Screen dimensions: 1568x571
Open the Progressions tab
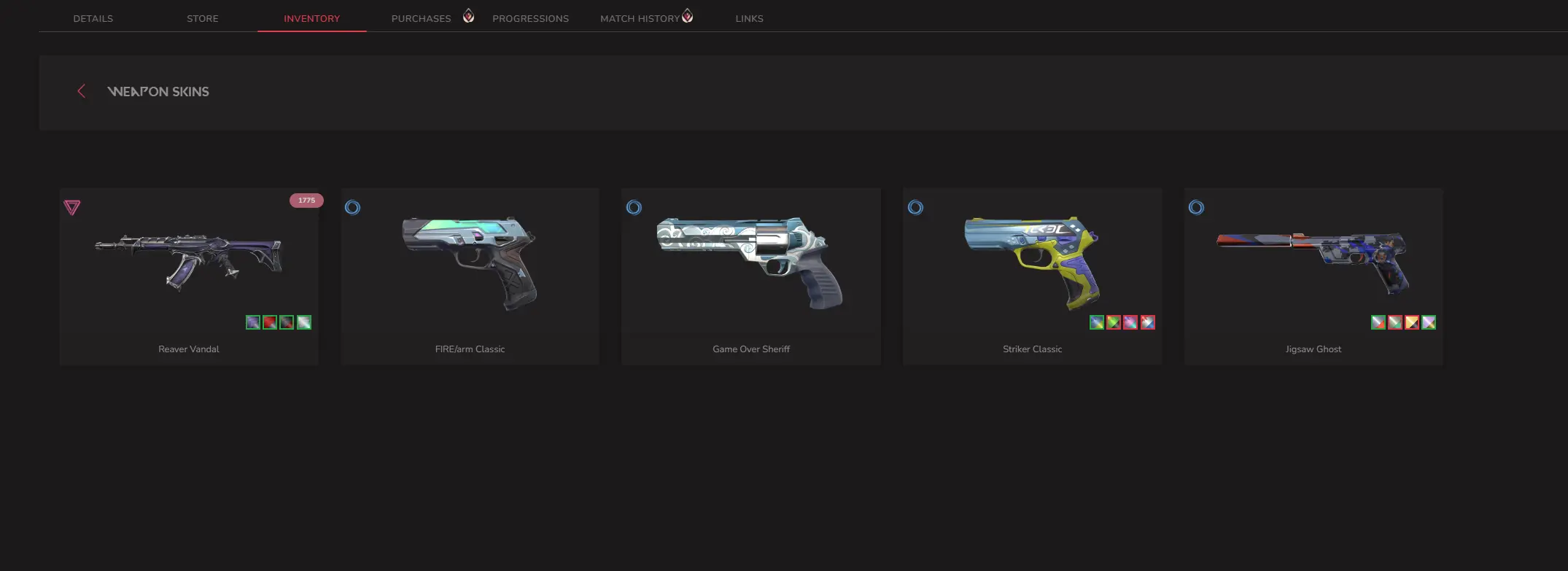[x=531, y=18]
